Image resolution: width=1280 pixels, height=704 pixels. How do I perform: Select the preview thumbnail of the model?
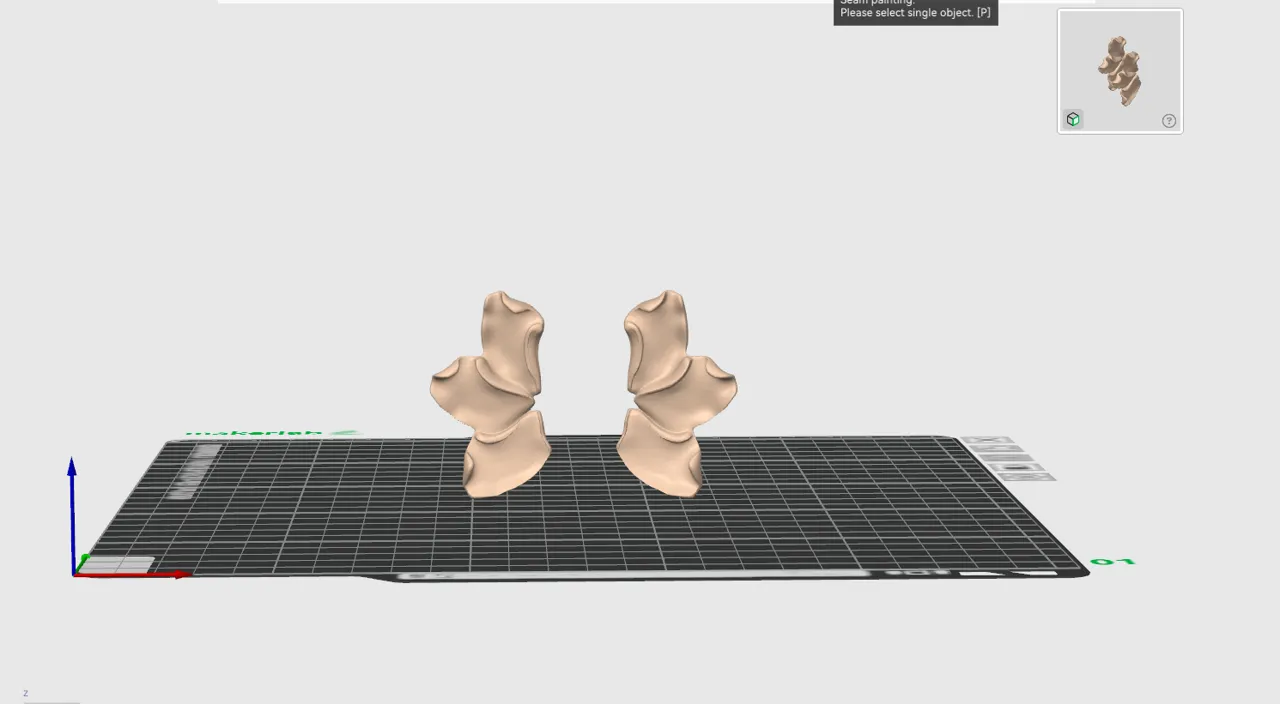click(1119, 70)
